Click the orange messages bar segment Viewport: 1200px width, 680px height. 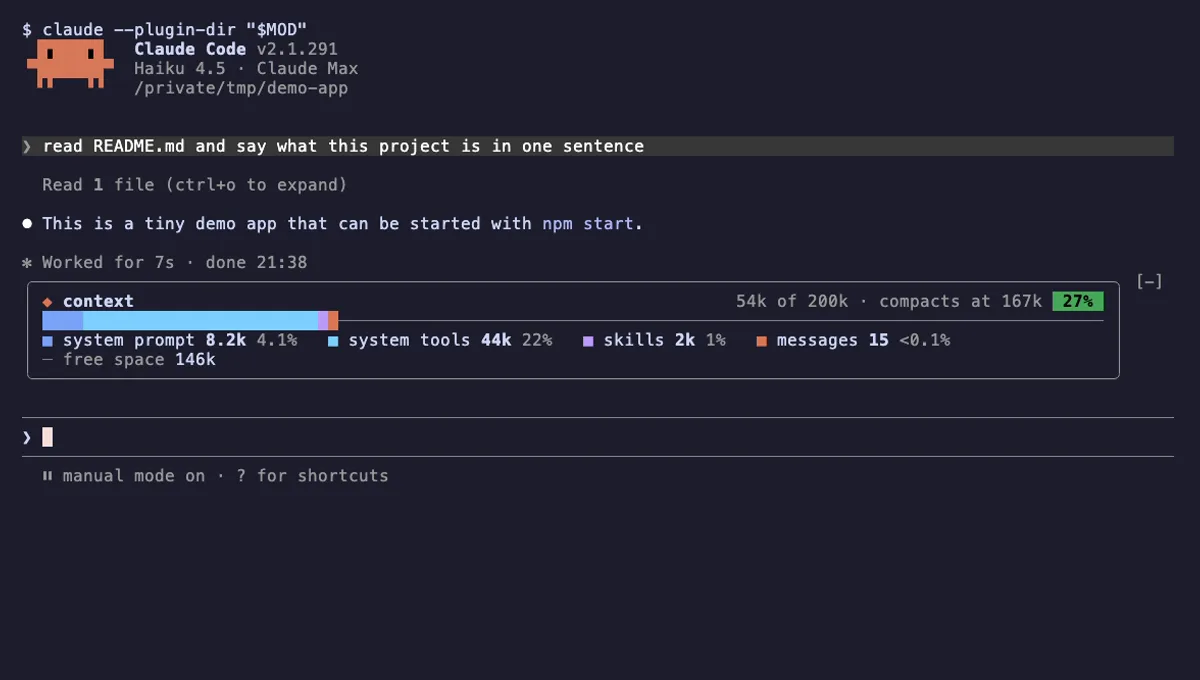pyautogui.click(x=333, y=320)
